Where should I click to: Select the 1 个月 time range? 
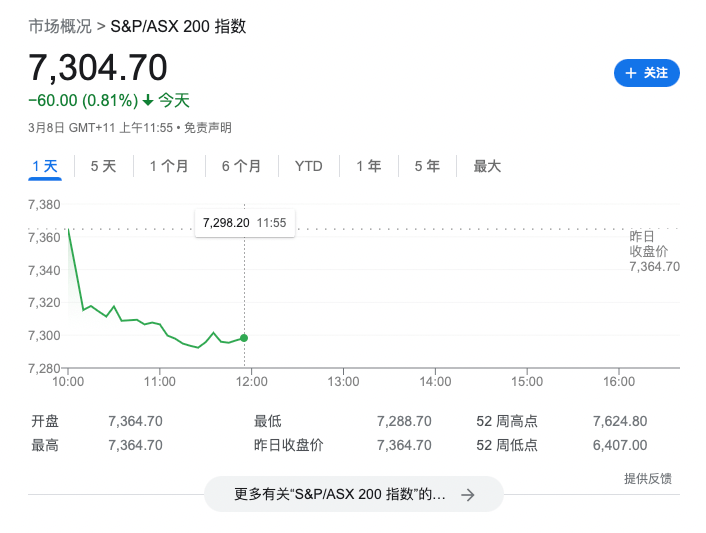coord(169,166)
